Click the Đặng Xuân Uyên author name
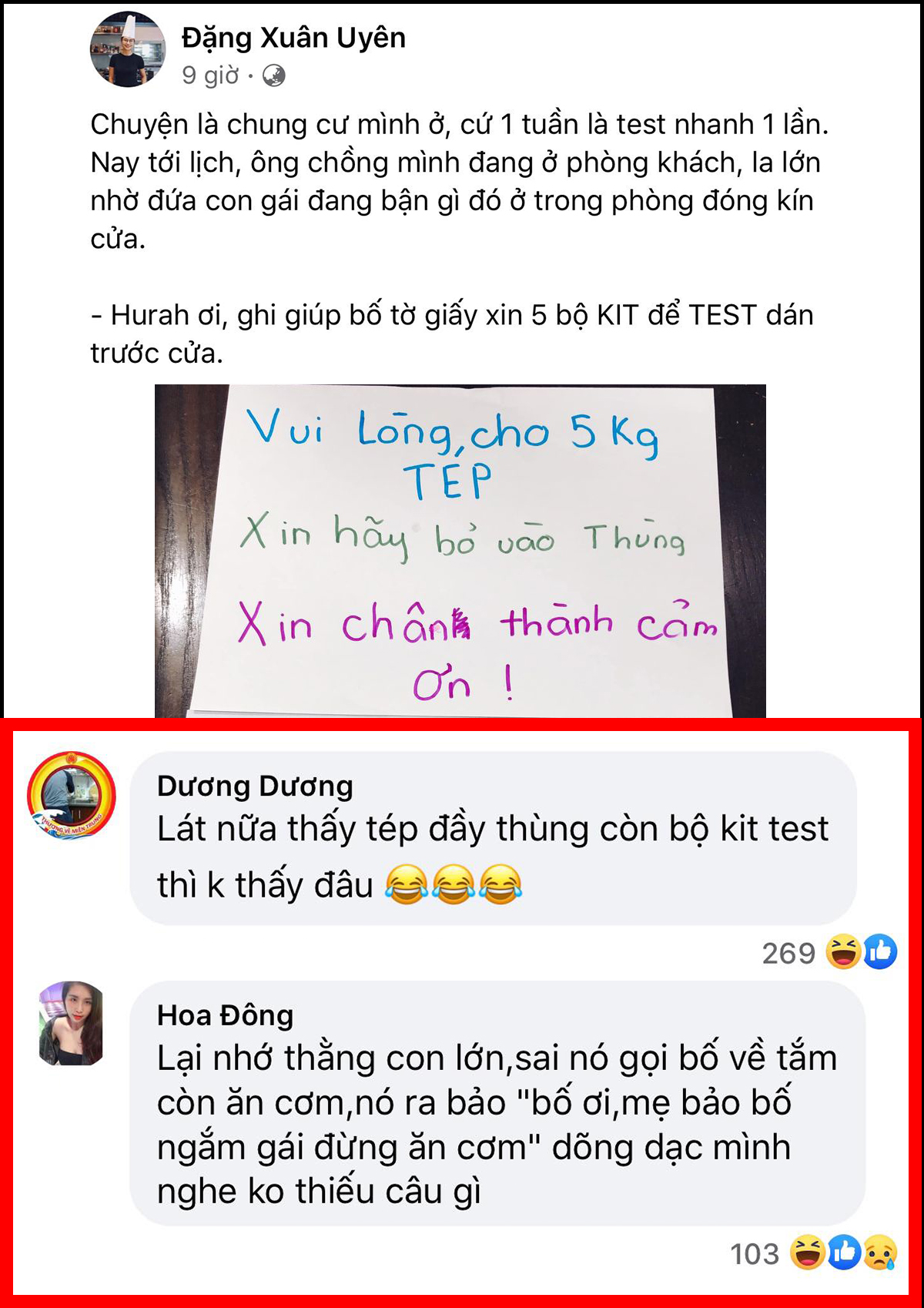This screenshot has width=924, height=1308. (x=293, y=38)
